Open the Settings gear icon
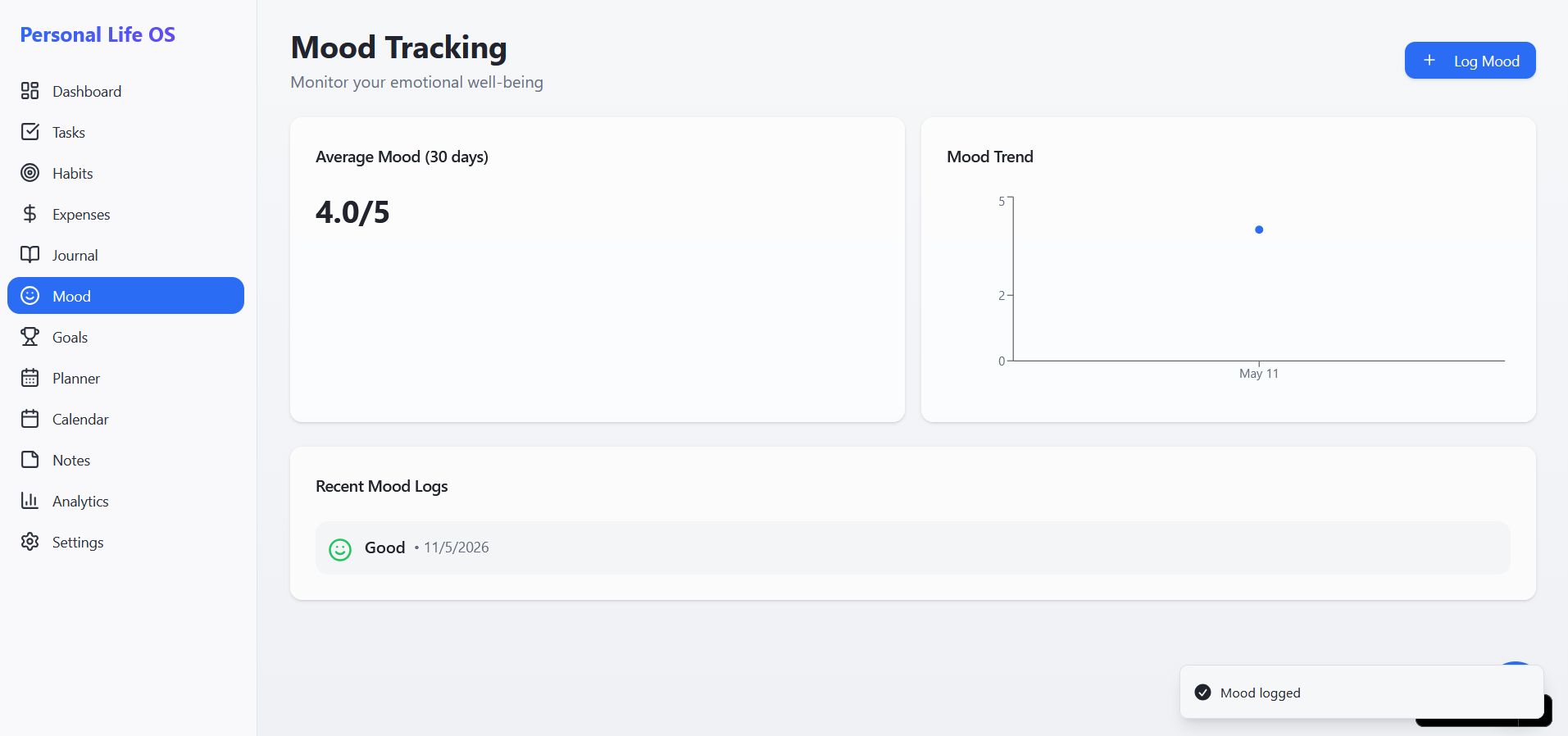Image resolution: width=1568 pixels, height=736 pixels. point(30,542)
